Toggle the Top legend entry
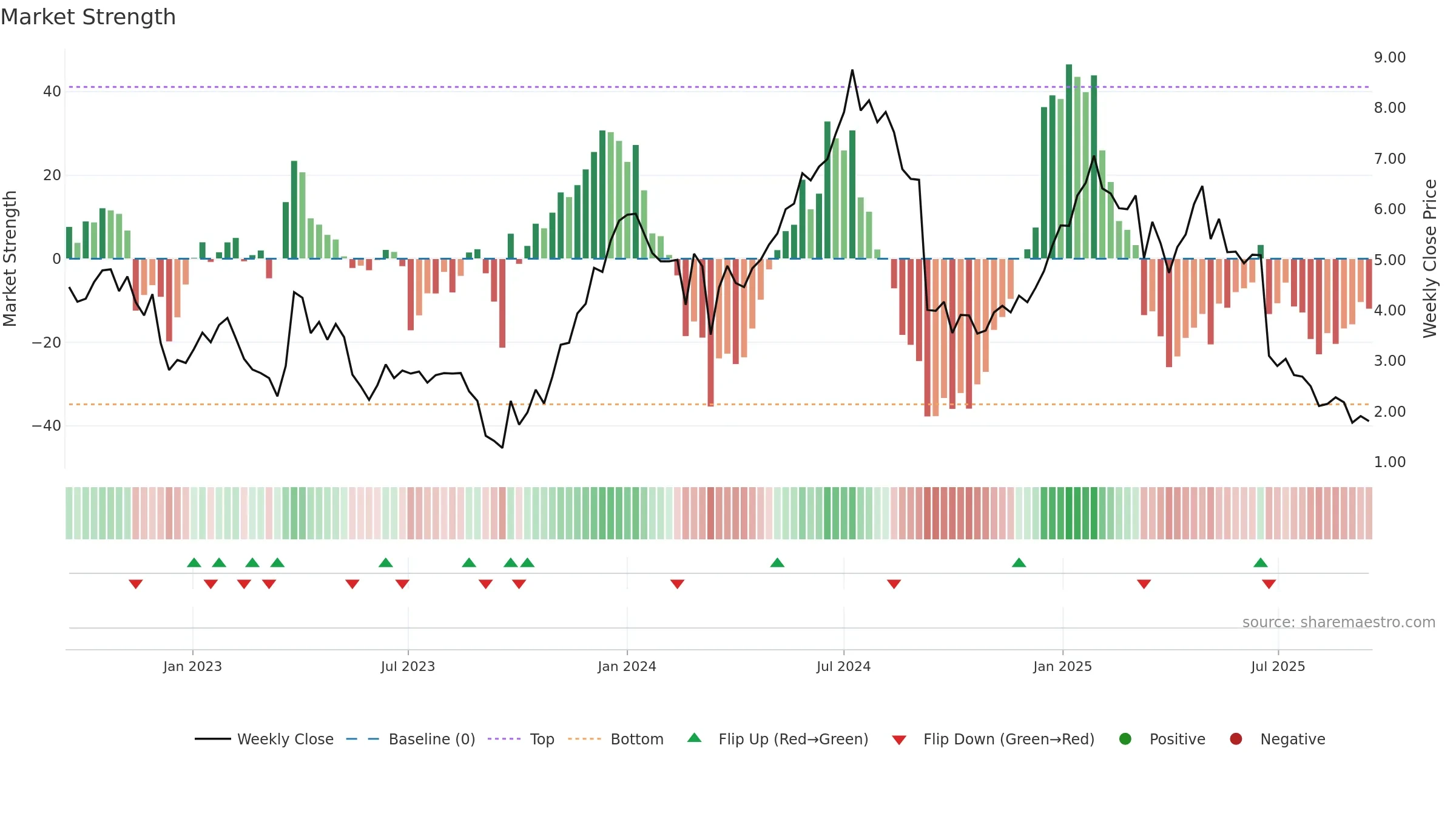The image size is (1456, 819). pos(521,739)
